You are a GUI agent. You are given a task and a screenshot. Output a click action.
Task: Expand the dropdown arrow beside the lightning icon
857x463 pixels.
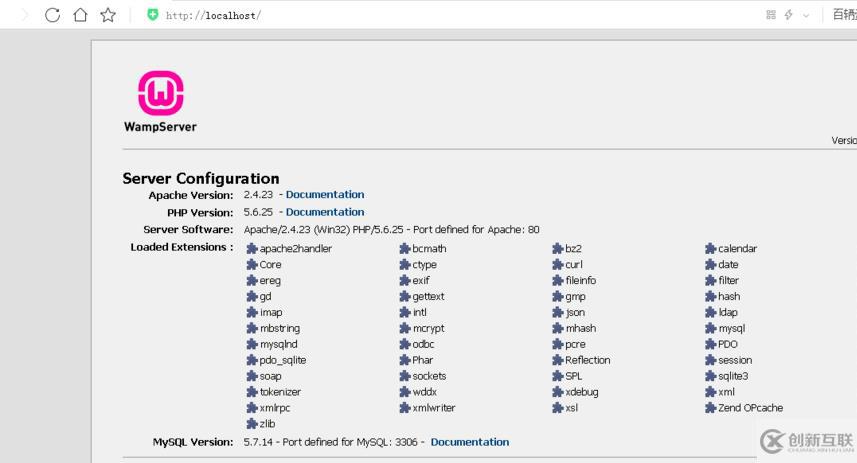click(x=806, y=15)
